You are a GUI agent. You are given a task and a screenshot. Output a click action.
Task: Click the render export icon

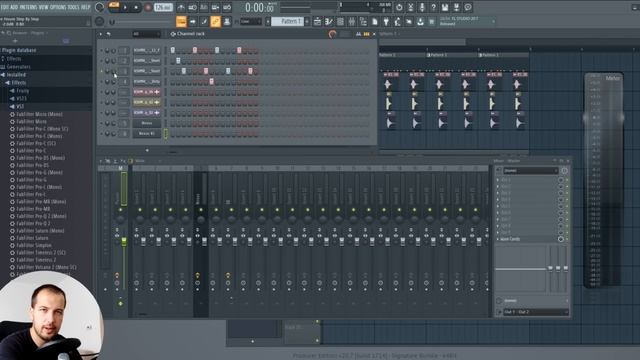pos(456,7)
